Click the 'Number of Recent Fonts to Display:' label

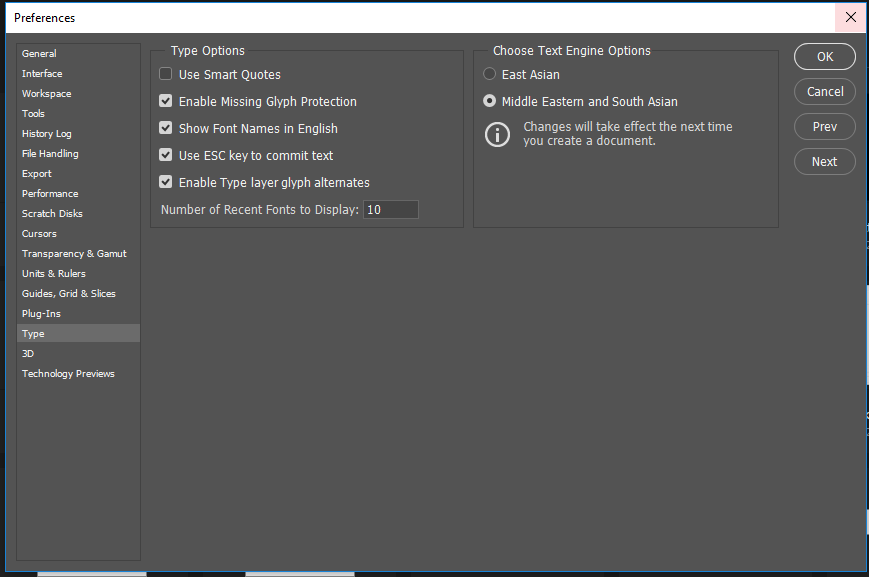[x=259, y=210]
